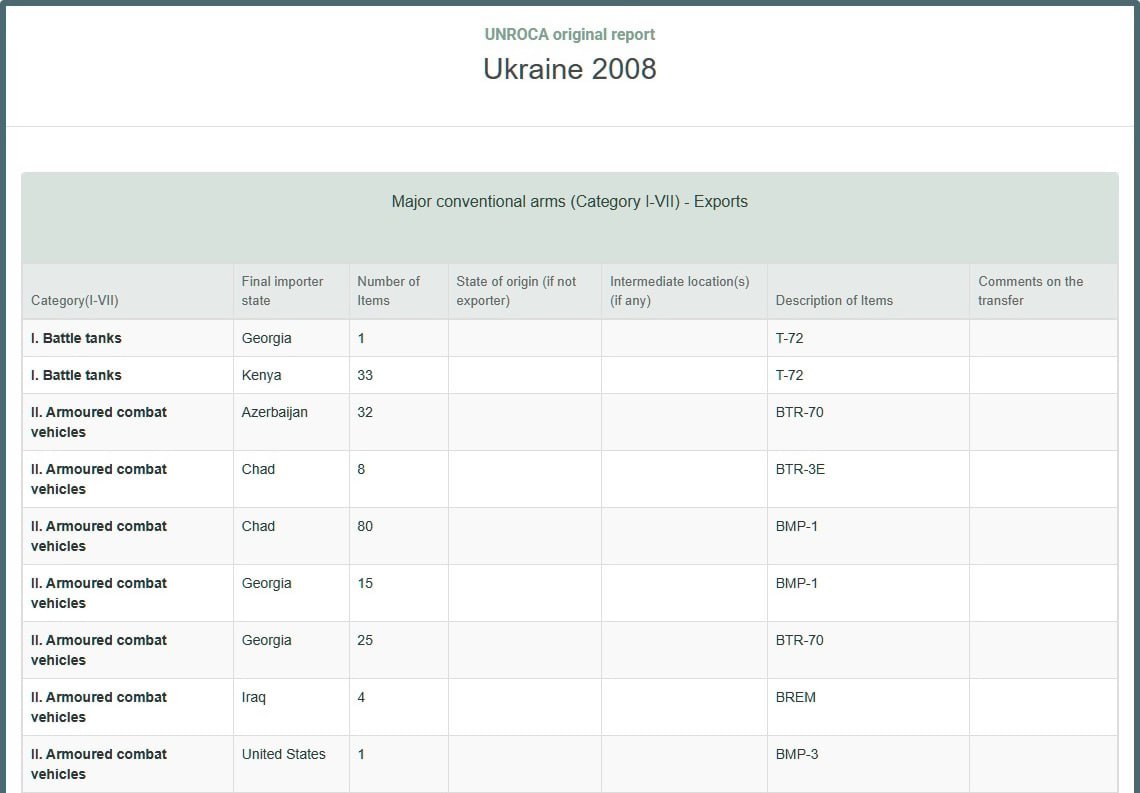Click the "Category(I-VII)" column header
This screenshot has width=1140, height=793.
click(75, 300)
